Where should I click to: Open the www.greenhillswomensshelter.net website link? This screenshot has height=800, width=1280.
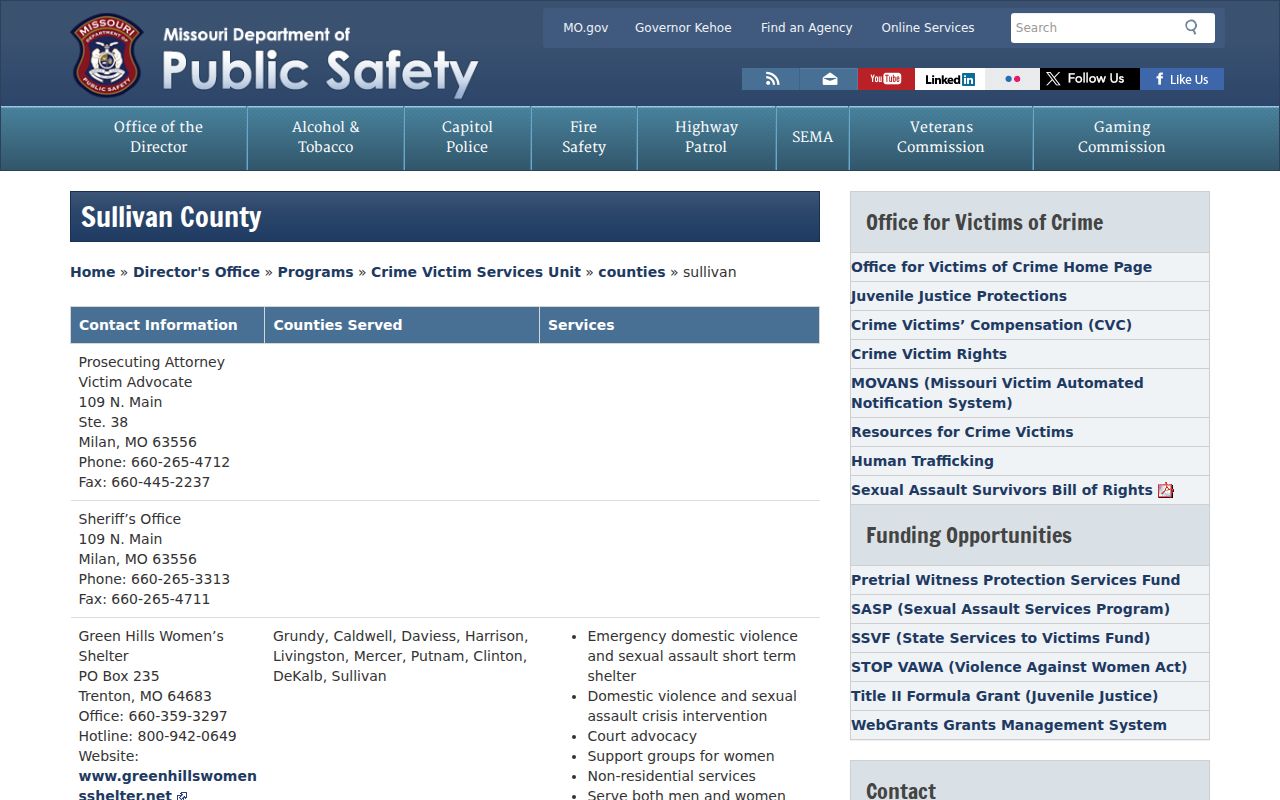coord(168,786)
